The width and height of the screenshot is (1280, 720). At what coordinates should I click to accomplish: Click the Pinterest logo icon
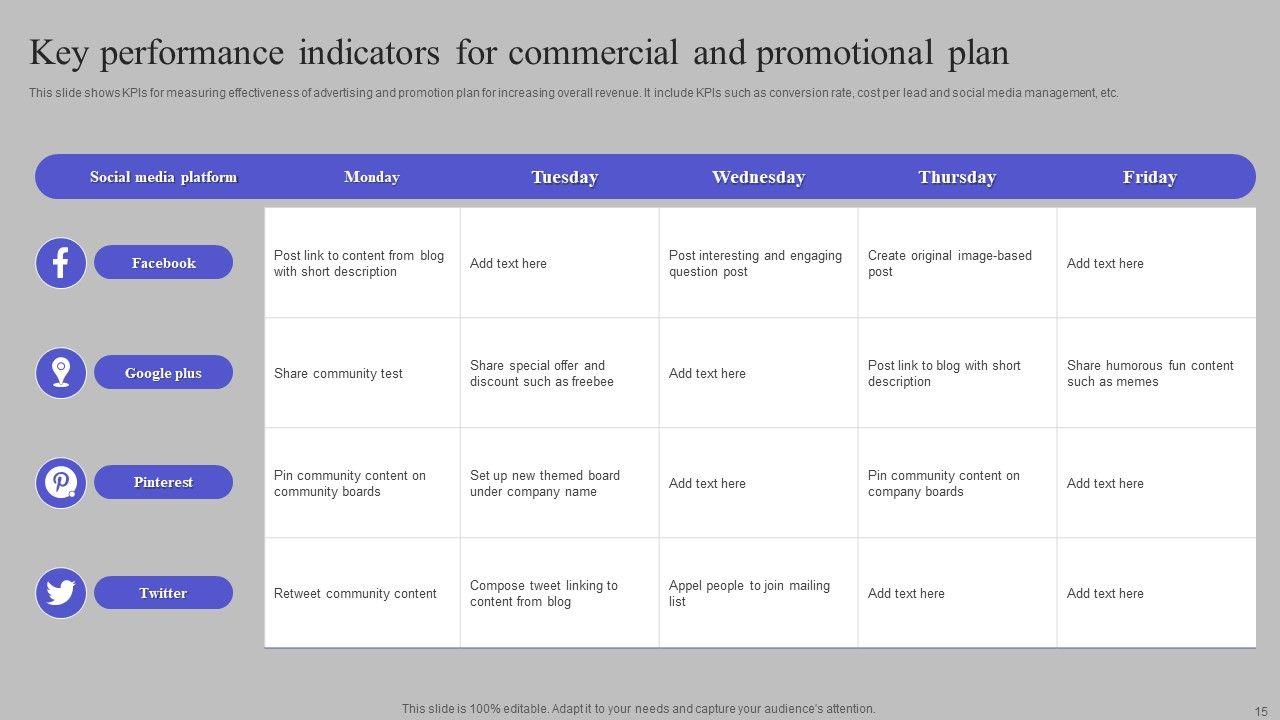point(61,483)
